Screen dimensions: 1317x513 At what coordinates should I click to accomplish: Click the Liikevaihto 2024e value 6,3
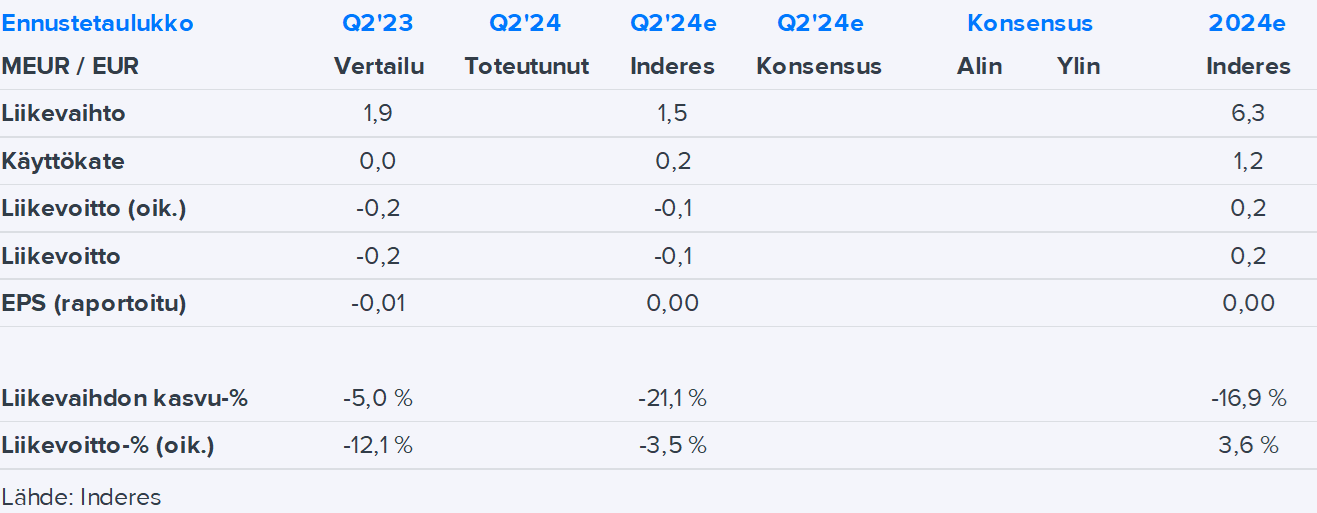point(1248,113)
